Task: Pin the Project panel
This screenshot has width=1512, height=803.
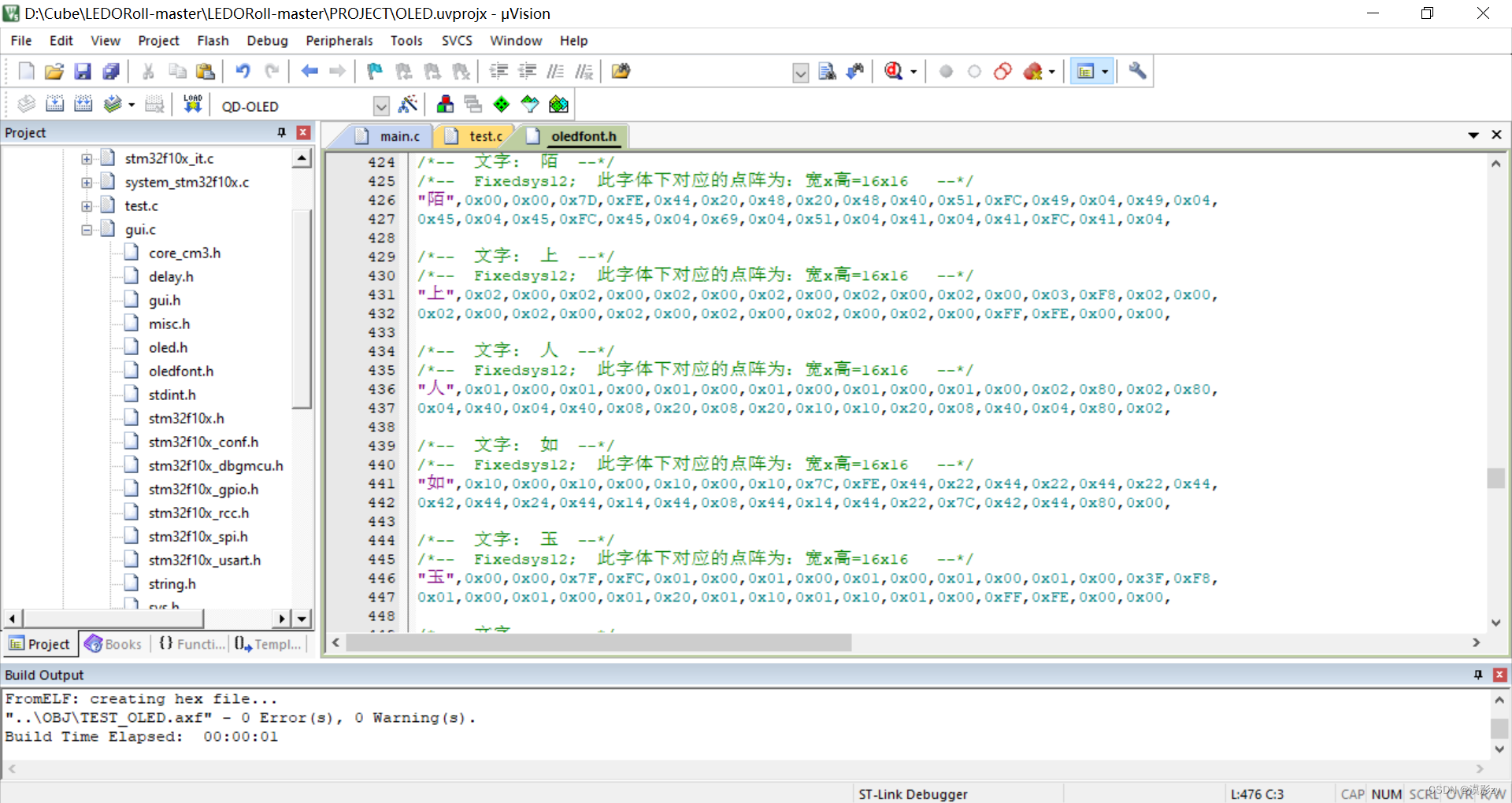Action: (x=281, y=132)
